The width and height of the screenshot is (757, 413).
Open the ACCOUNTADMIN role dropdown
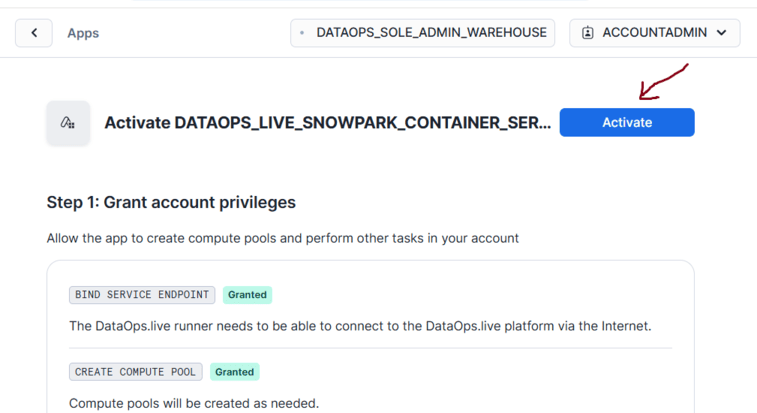[x=655, y=33]
